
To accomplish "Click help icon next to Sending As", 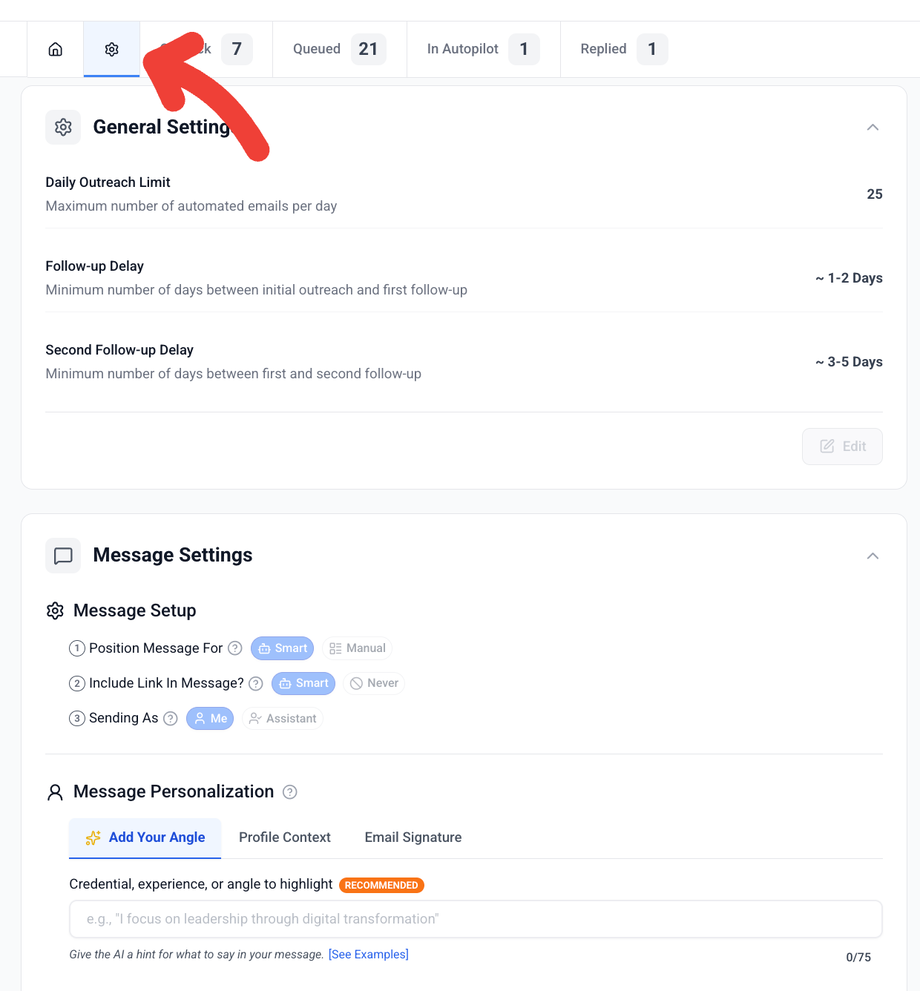I will click(171, 718).
